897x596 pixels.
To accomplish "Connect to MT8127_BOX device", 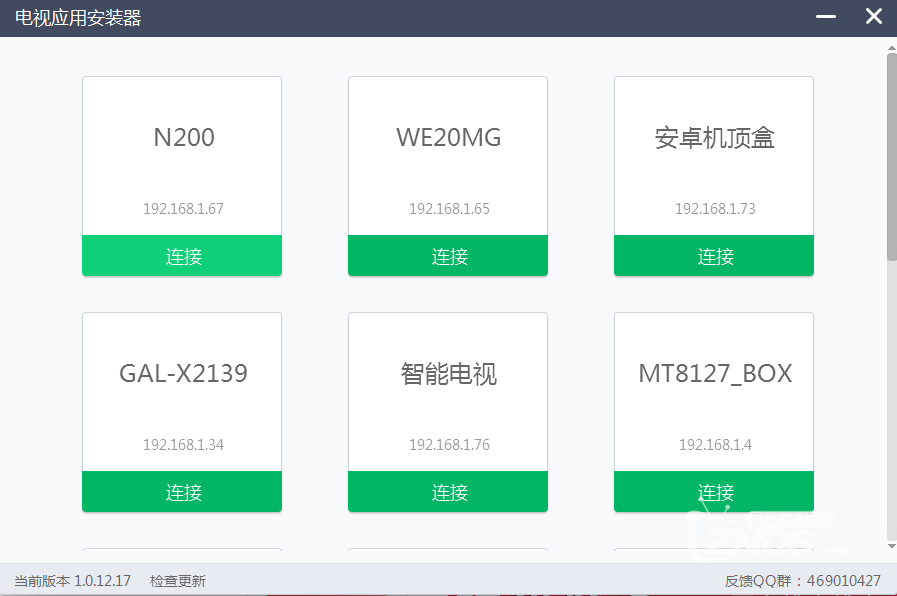I will 714,491.
